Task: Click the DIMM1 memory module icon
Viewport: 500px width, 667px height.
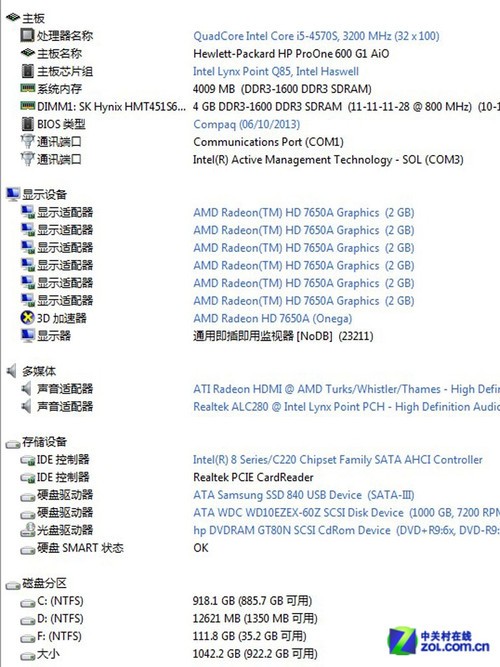Action: (28, 105)
